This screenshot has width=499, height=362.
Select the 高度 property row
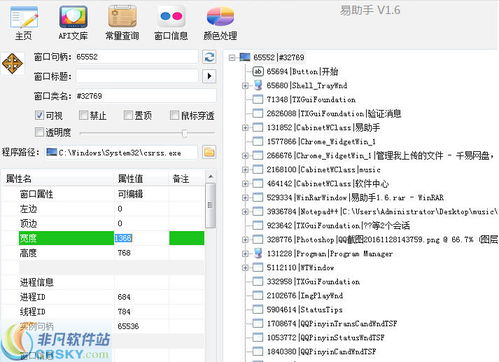click(x=103, y=253)
